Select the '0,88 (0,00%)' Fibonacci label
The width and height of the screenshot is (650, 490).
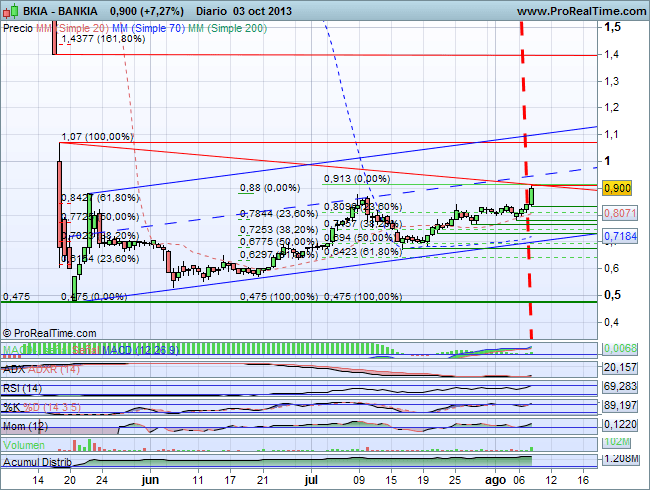tap(270, 188)
